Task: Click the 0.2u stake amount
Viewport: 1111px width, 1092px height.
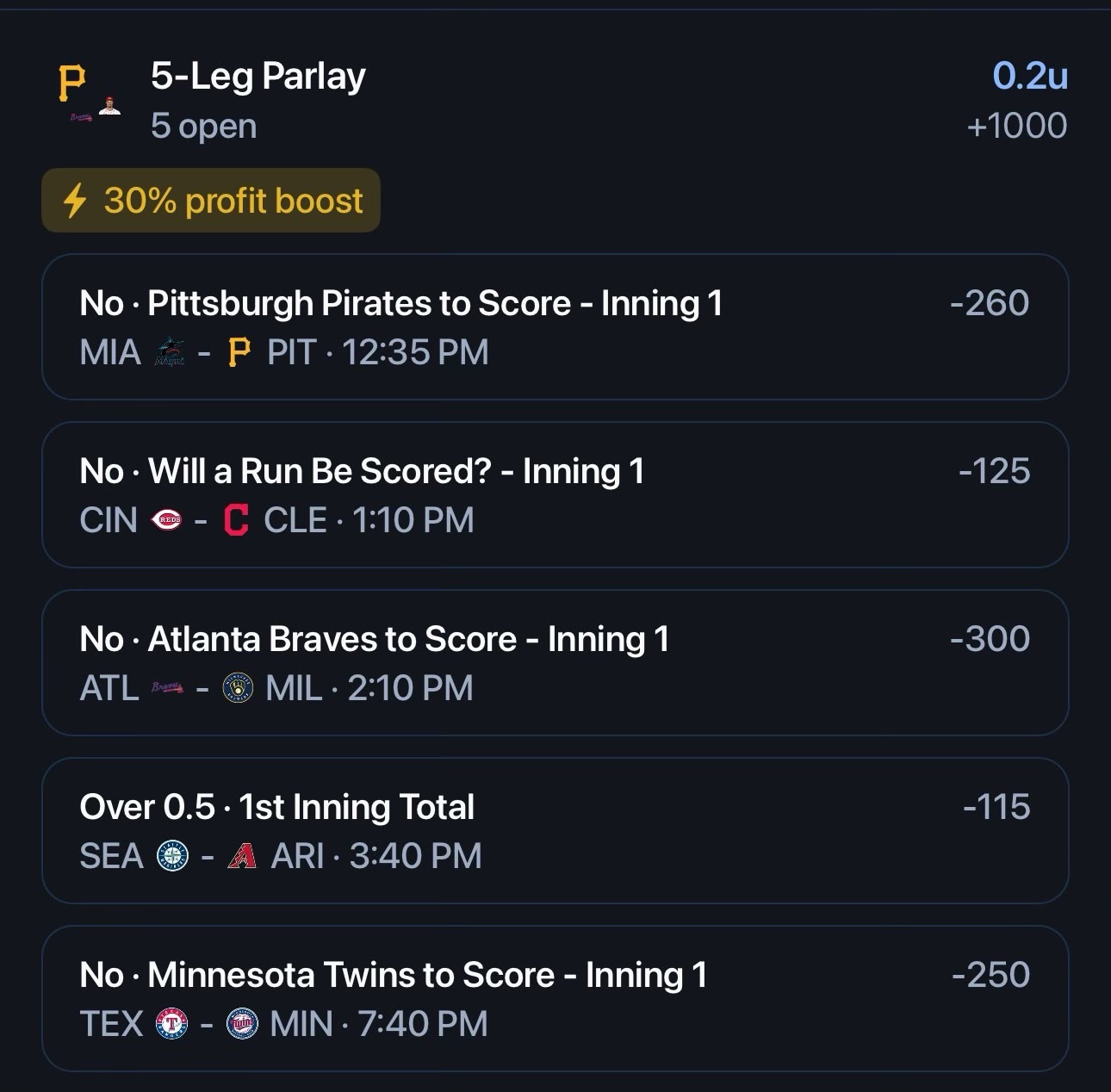Action: pyautogui.click(x=1030, y=77)
